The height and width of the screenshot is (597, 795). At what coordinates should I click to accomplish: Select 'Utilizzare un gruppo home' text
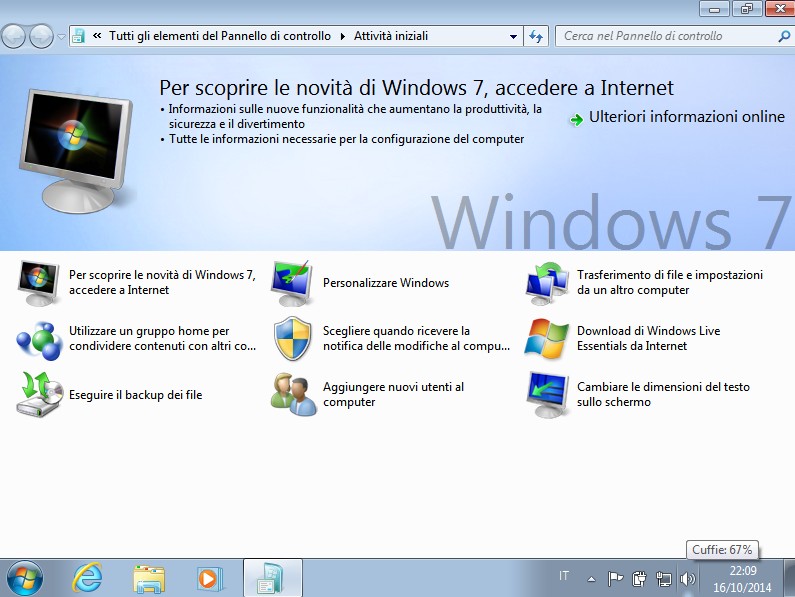(162, 338)
